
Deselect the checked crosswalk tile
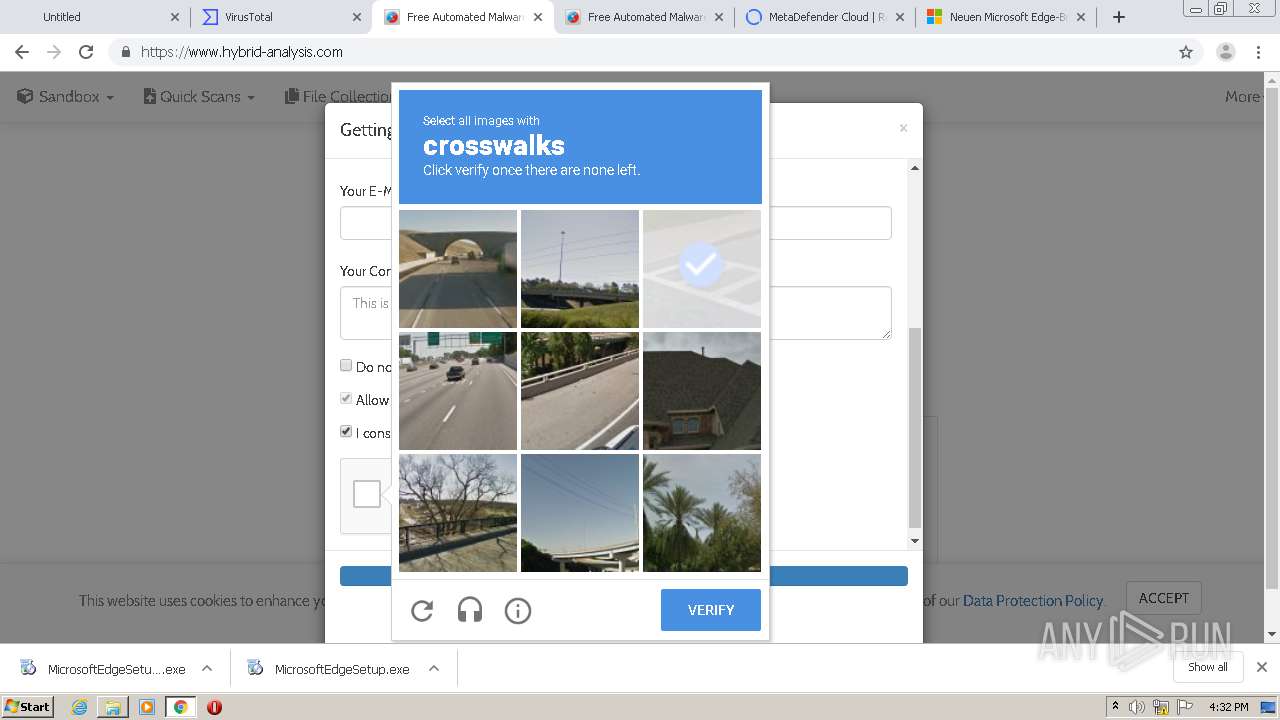702,269
